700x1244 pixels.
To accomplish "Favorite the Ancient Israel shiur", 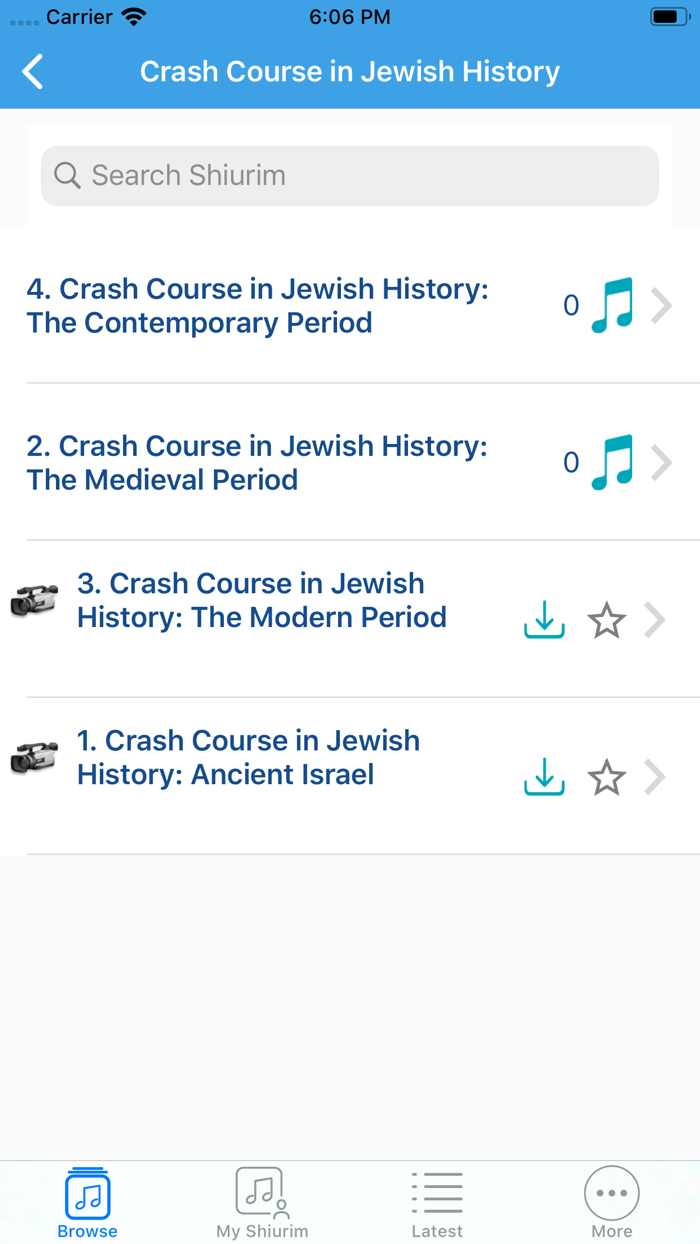I will click(605, 777).
